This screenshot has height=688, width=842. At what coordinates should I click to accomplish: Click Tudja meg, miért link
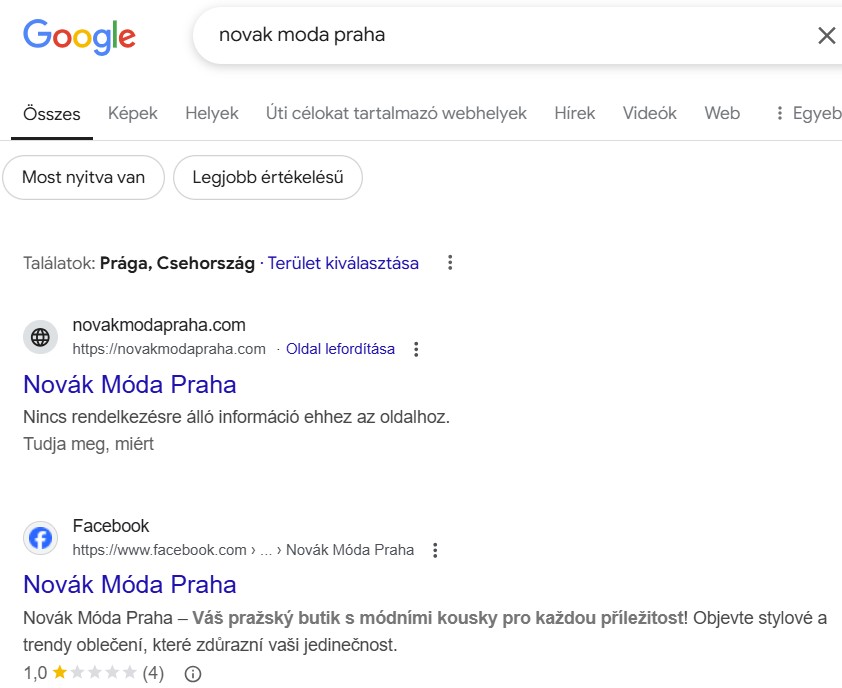(x=89, y=444)
